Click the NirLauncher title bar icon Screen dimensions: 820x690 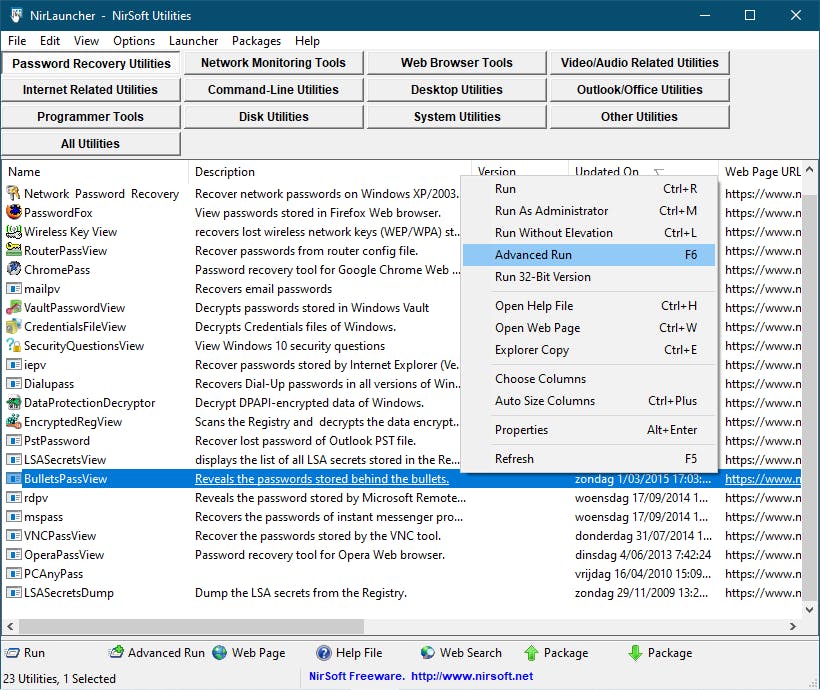[x=16, y=15]
